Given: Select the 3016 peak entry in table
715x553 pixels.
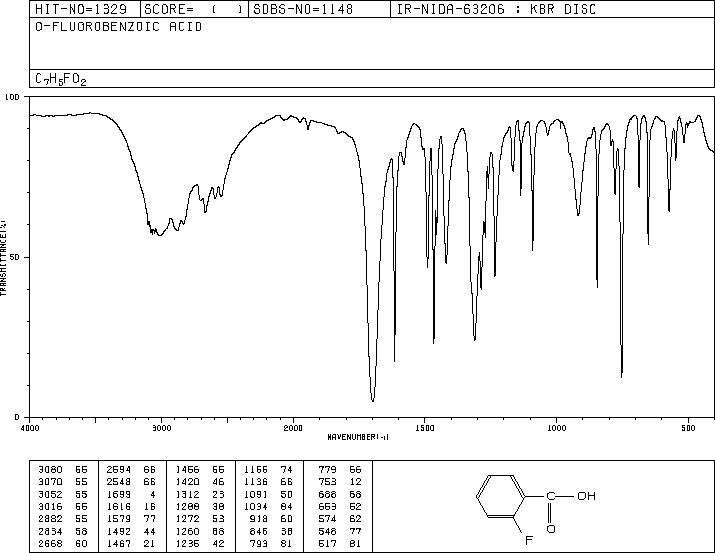Looking at the screenshot, I should (62, 506).
